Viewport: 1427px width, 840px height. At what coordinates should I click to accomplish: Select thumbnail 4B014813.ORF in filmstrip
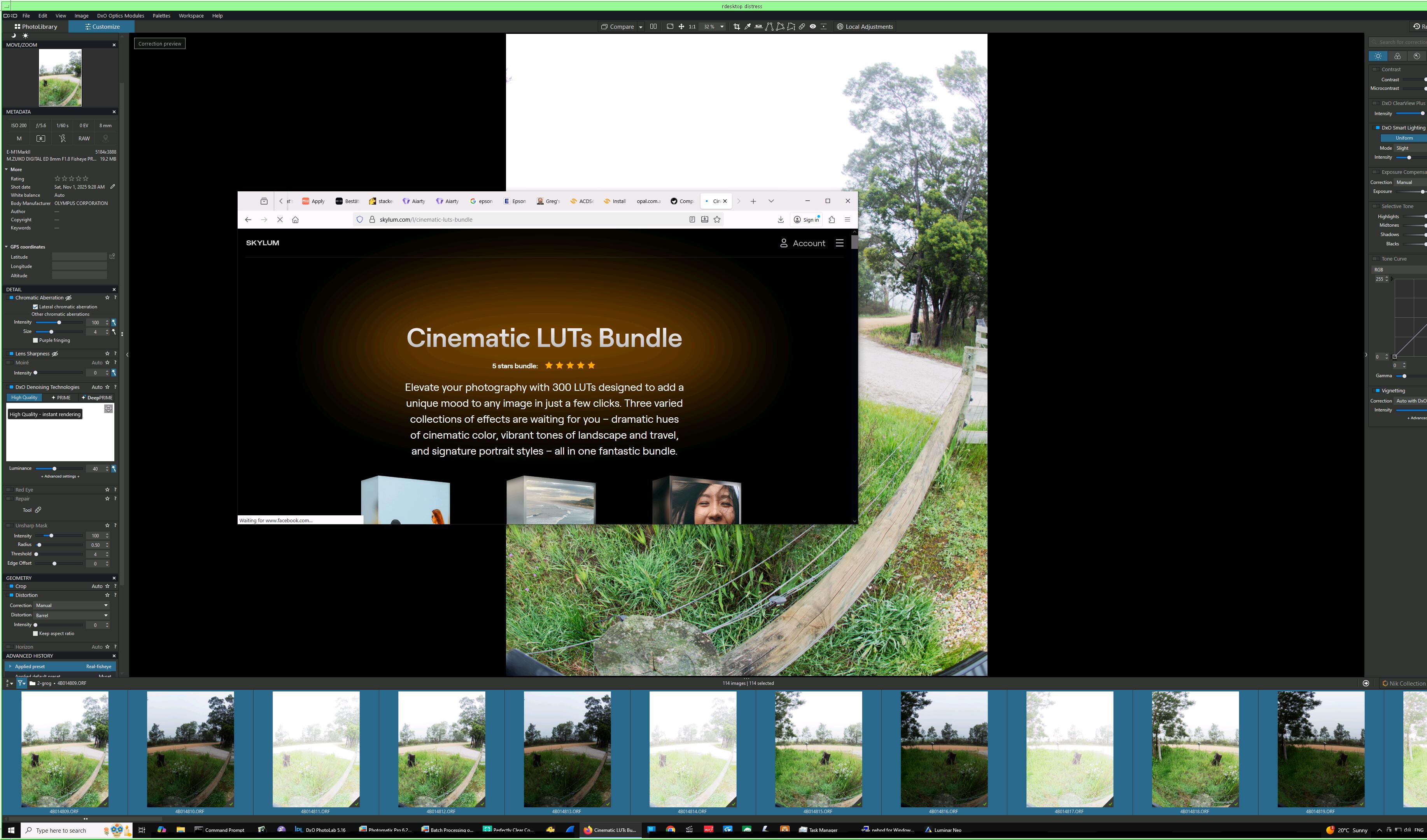567,748
